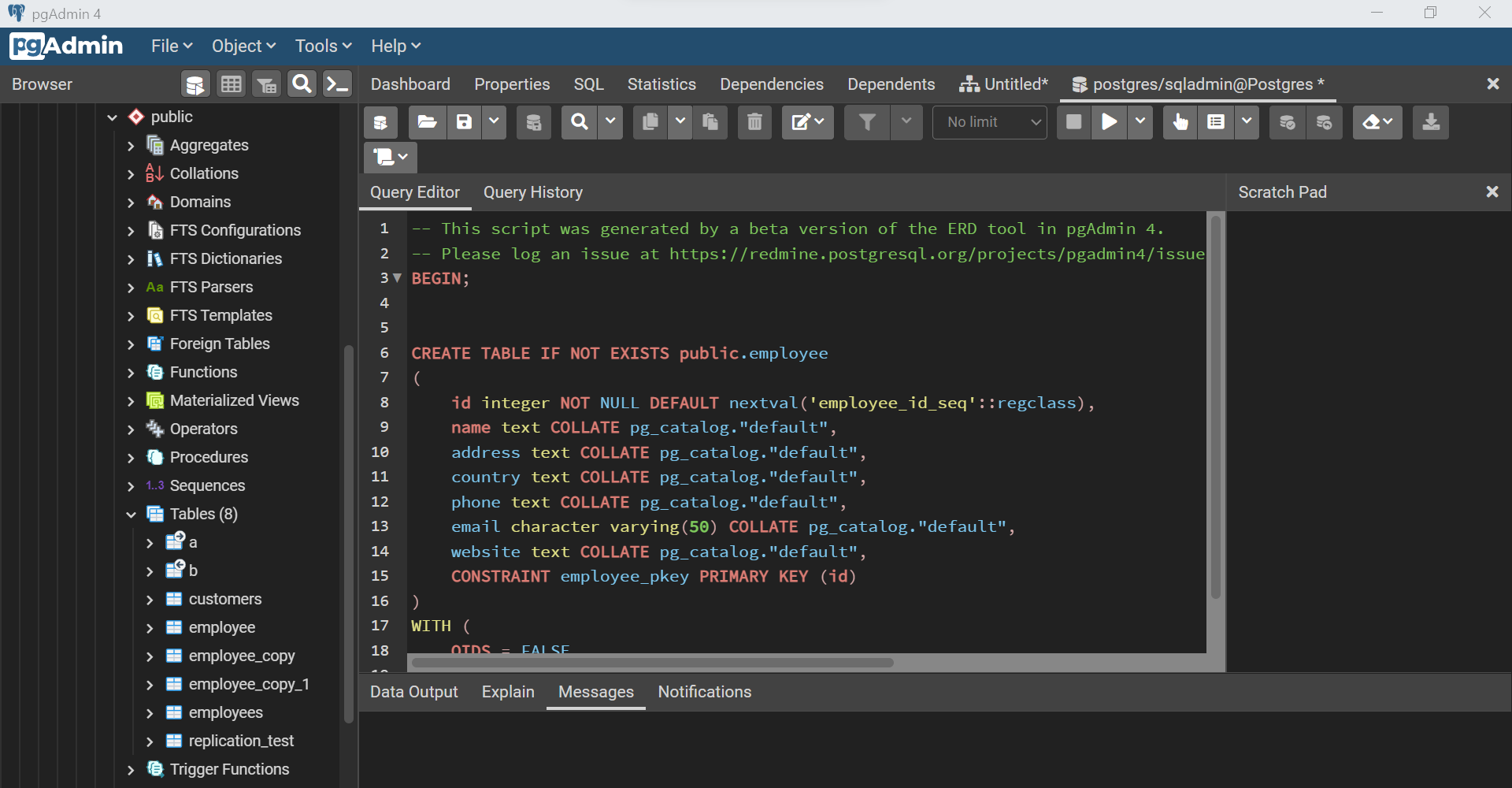1512x788 pixels.
Task: Click the Find magnifier icon in query toolbar
Action: tap(580, 122)
